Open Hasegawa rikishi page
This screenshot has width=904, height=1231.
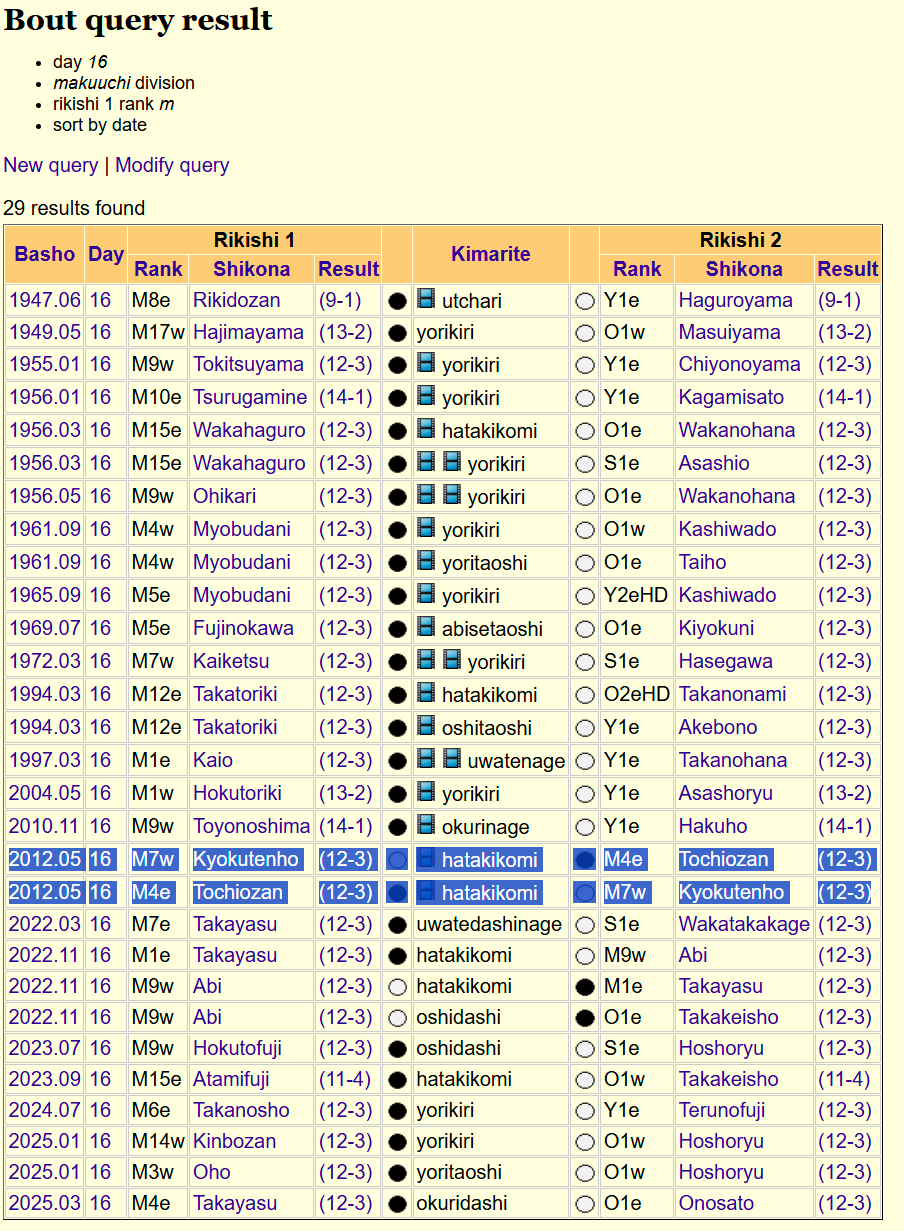(726, 661)
